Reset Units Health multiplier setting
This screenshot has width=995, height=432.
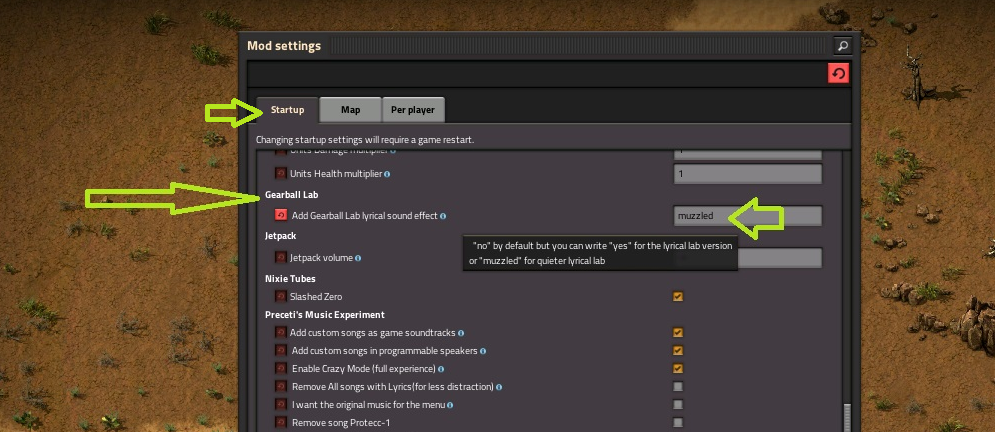[x=280, y=173]
